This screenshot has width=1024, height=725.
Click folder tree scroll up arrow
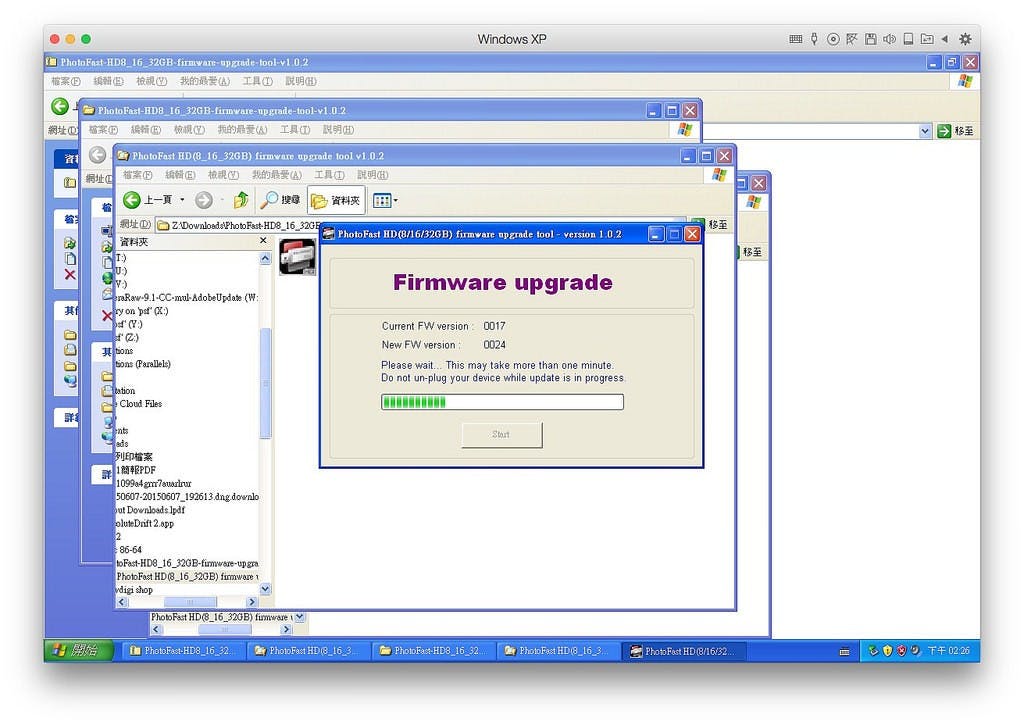pyautogui.click(x=265, y=259)
